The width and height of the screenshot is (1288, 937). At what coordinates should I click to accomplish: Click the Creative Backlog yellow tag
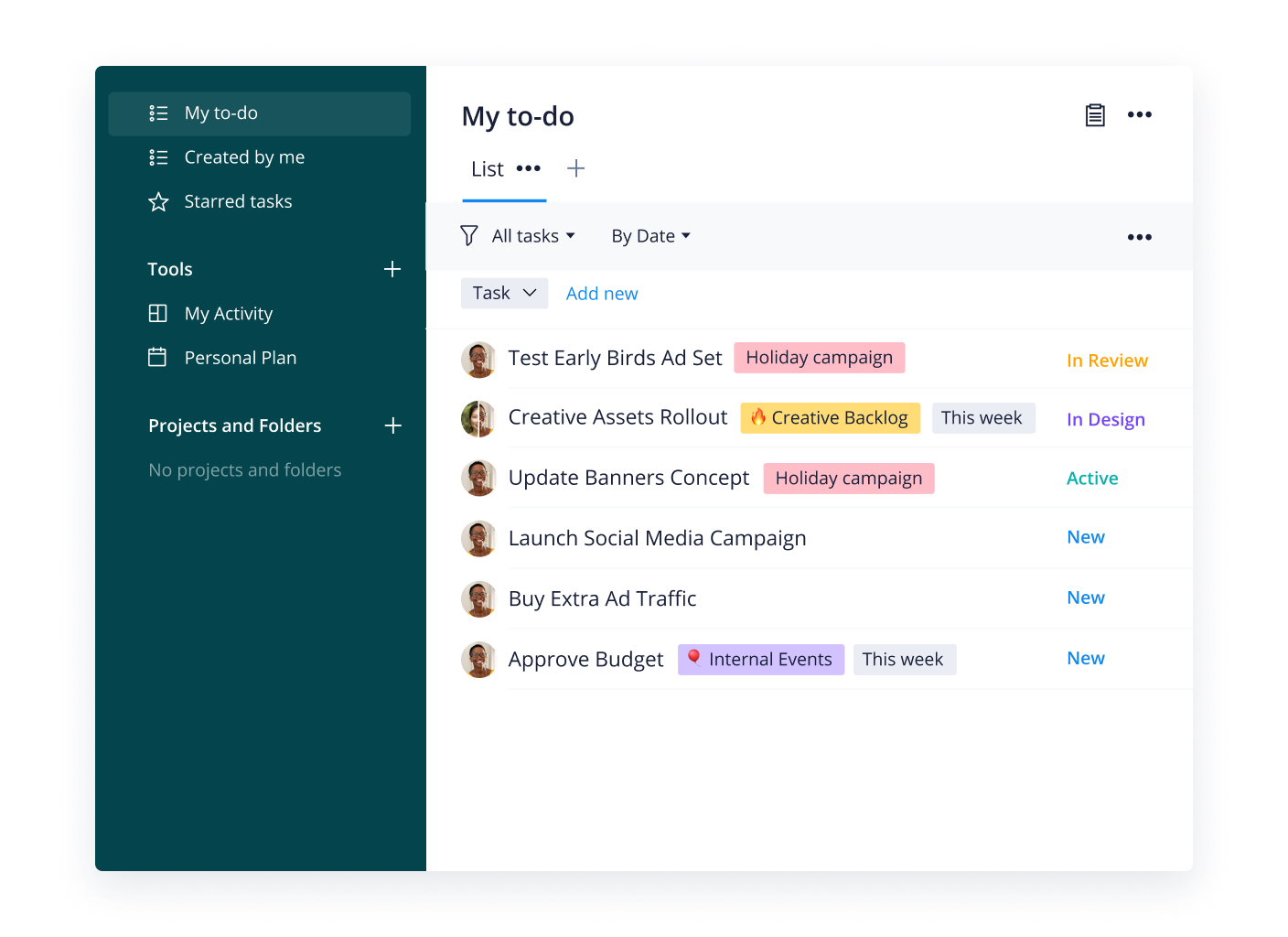(830, 418)
